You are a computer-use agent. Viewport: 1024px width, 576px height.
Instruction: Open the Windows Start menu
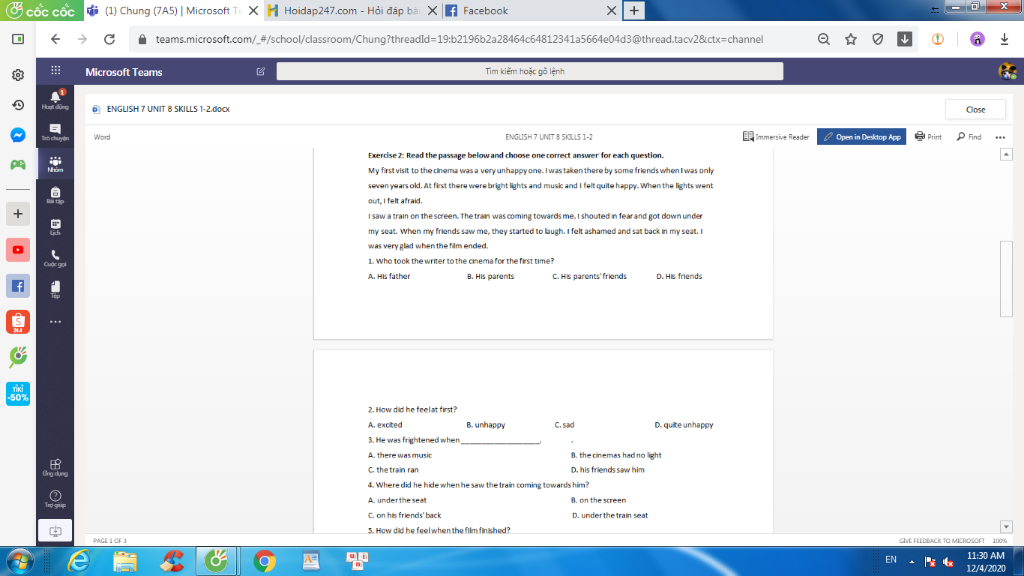coord(19,561)
